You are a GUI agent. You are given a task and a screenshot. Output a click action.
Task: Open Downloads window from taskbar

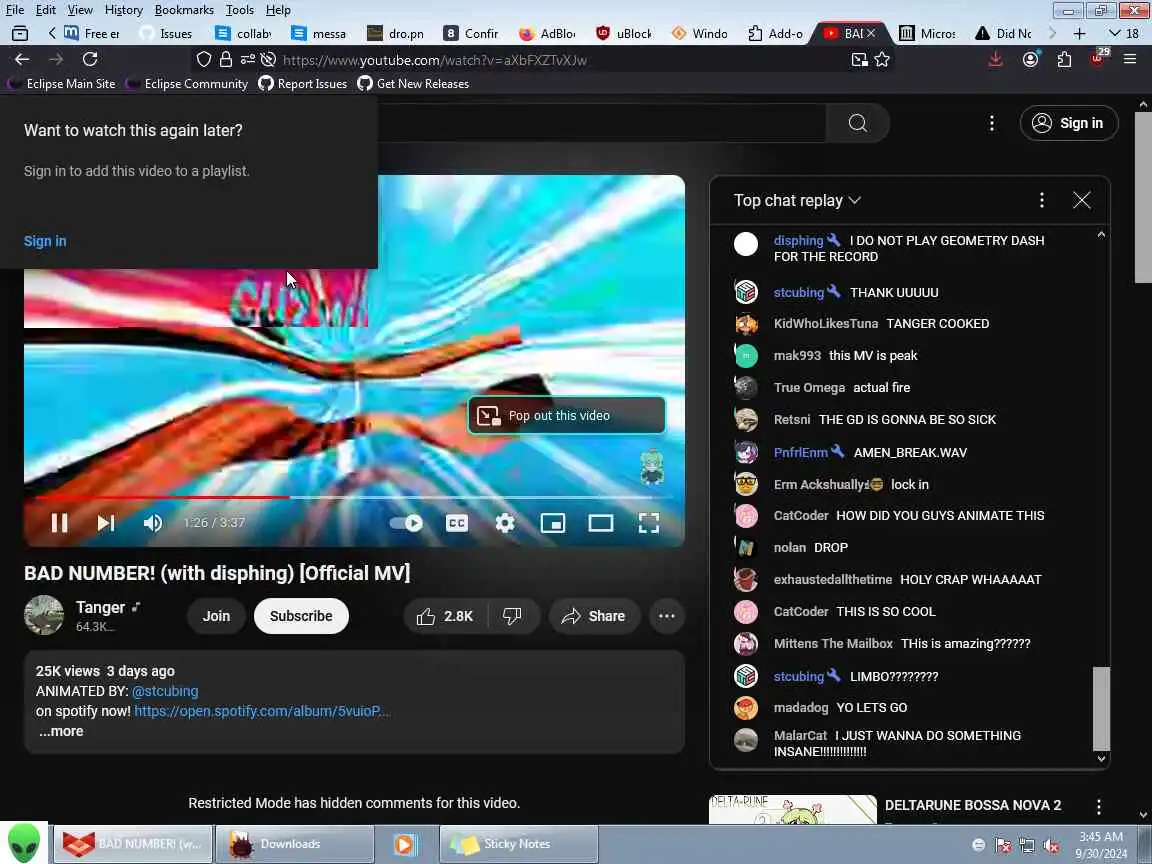coord(295,843)
